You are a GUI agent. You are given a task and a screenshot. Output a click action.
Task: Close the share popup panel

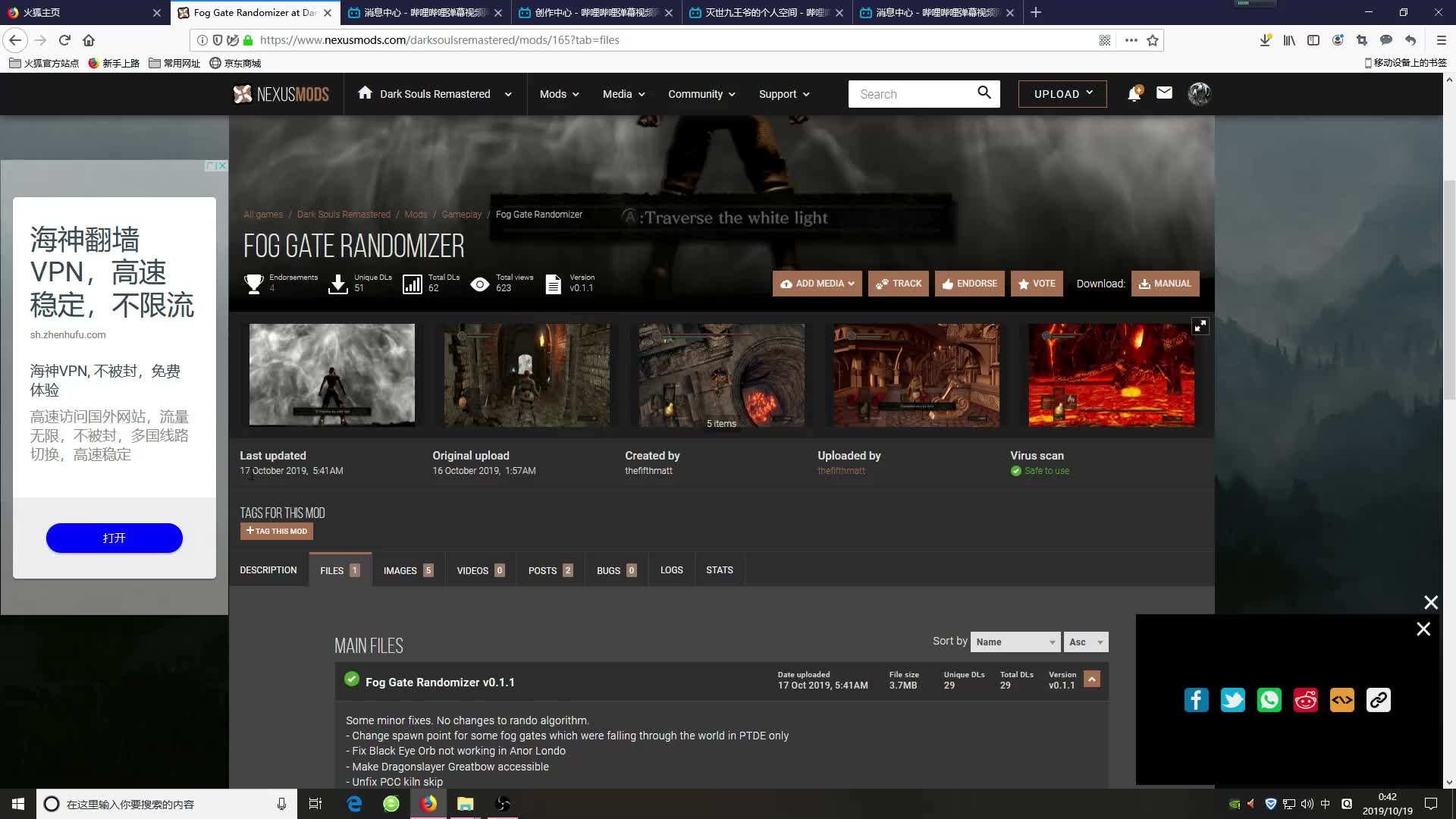click(x=1423, y=629)
